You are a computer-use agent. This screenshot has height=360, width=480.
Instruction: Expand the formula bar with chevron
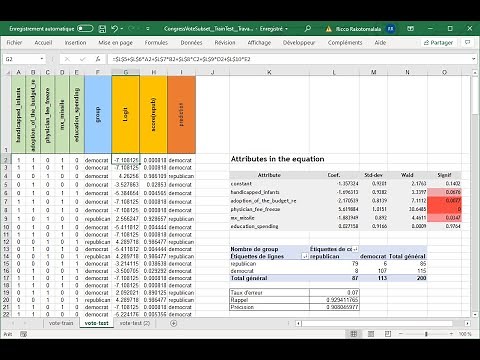pyautogui.click(x=473, y=59)
